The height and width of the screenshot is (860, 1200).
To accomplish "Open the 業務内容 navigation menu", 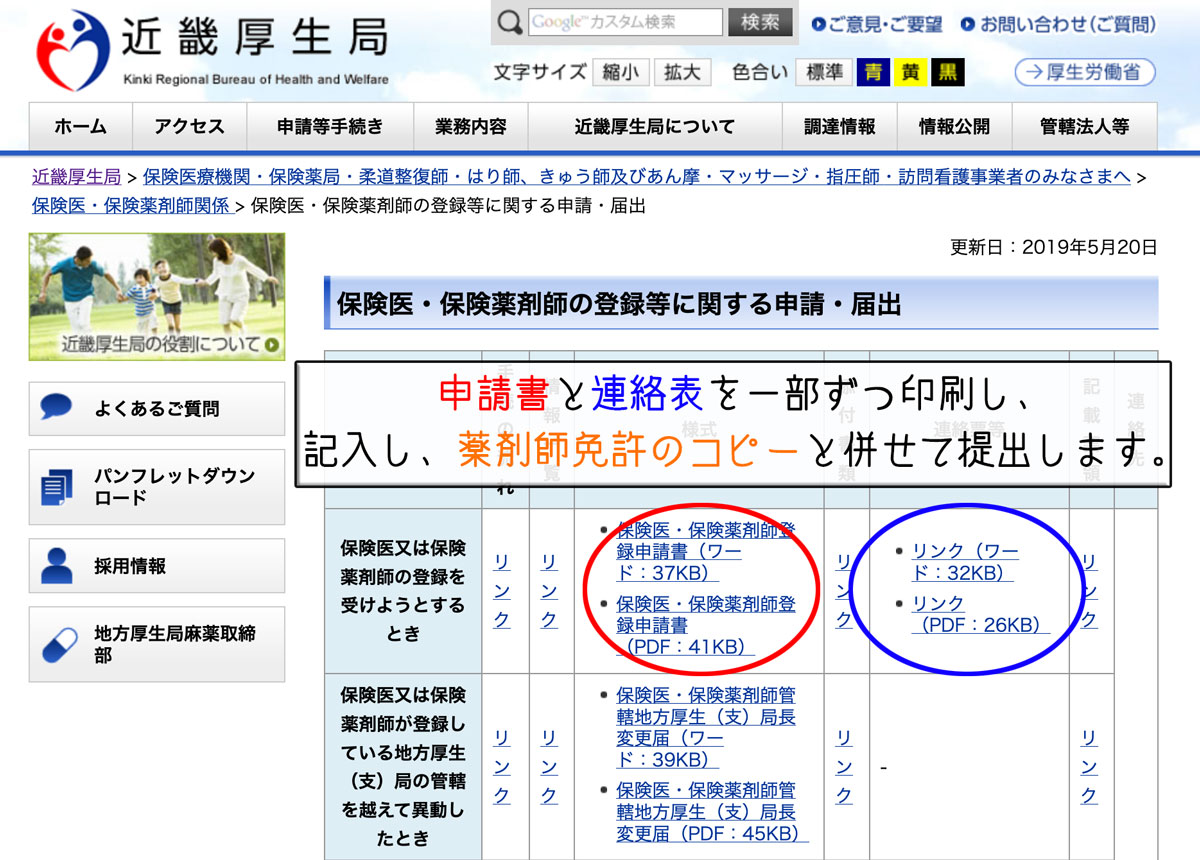I will coord(470,127).
